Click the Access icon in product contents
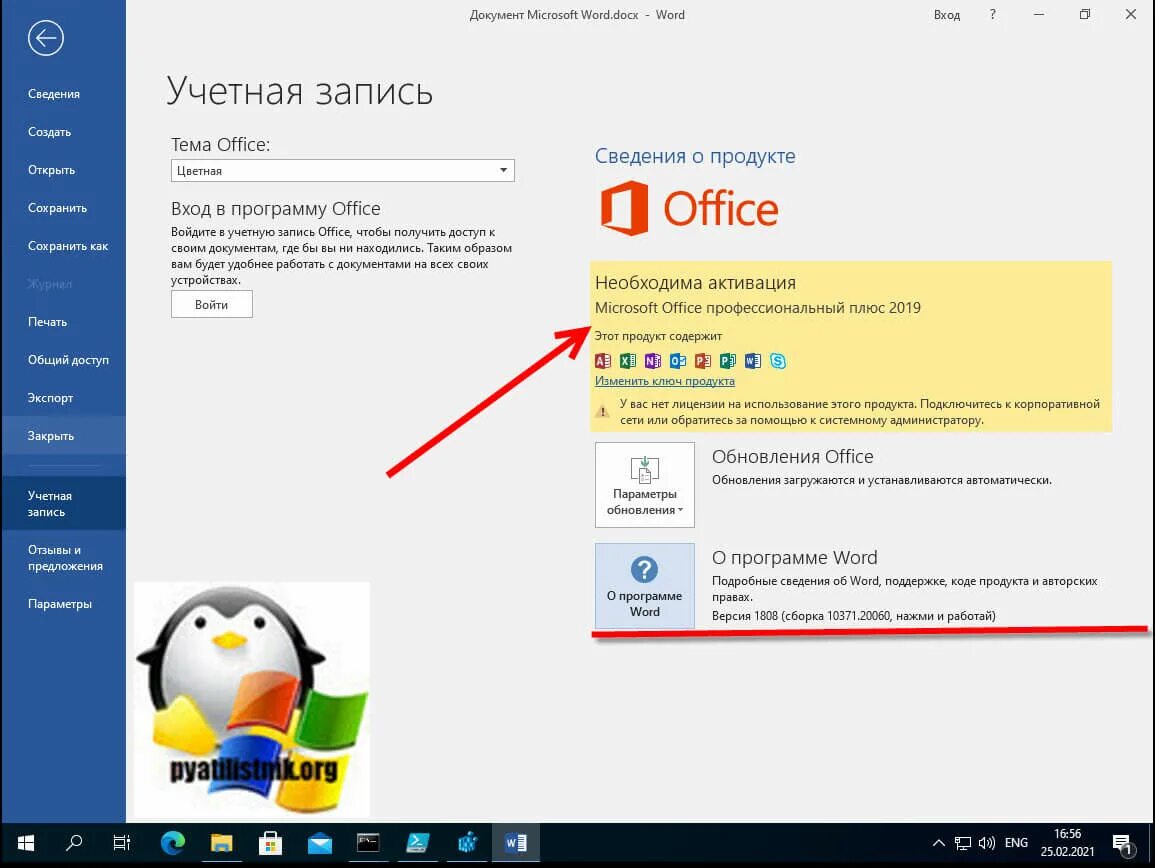 pos(603,360)
